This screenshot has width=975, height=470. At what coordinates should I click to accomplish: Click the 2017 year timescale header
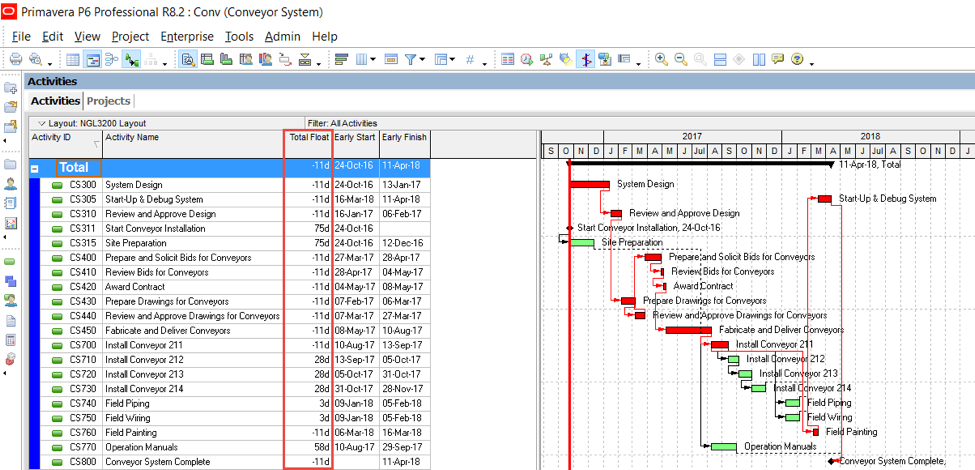(x=692, y=137)
